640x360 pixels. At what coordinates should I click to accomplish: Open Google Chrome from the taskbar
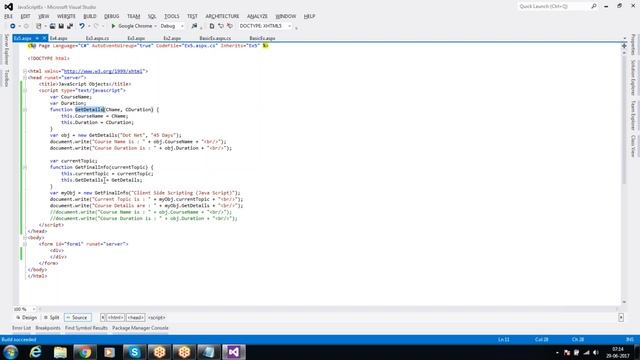pos(85,352)
